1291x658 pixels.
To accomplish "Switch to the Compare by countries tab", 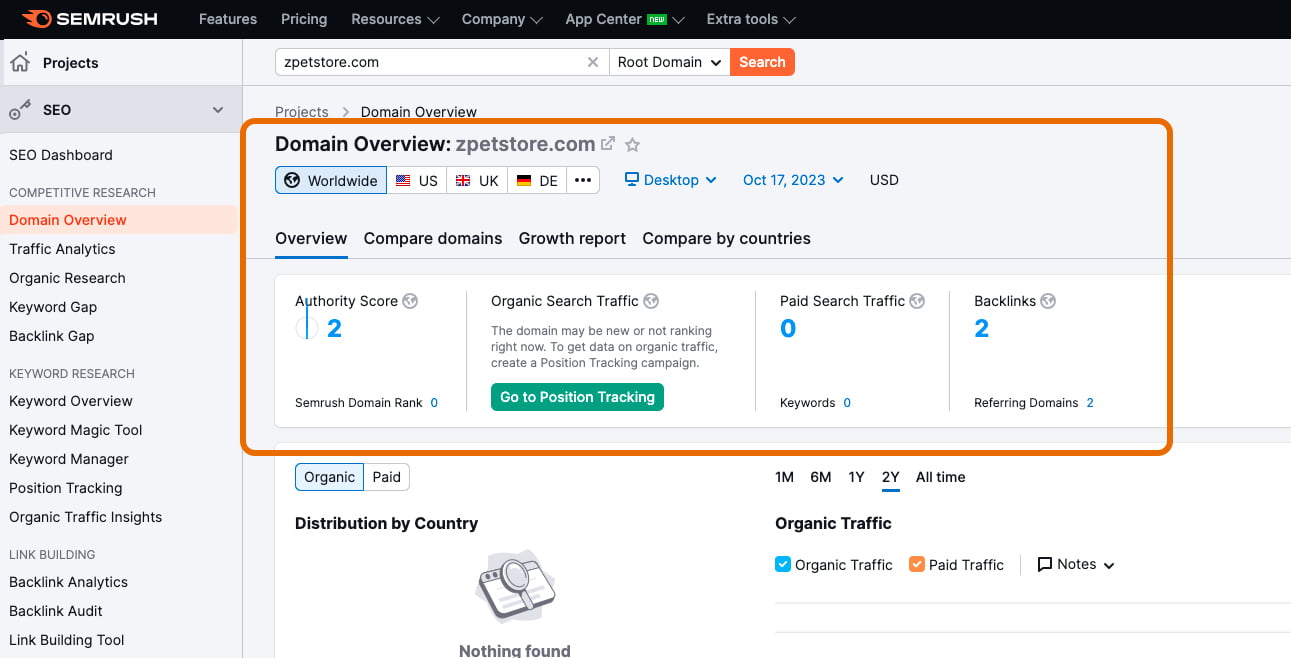I will click(726, 238).
